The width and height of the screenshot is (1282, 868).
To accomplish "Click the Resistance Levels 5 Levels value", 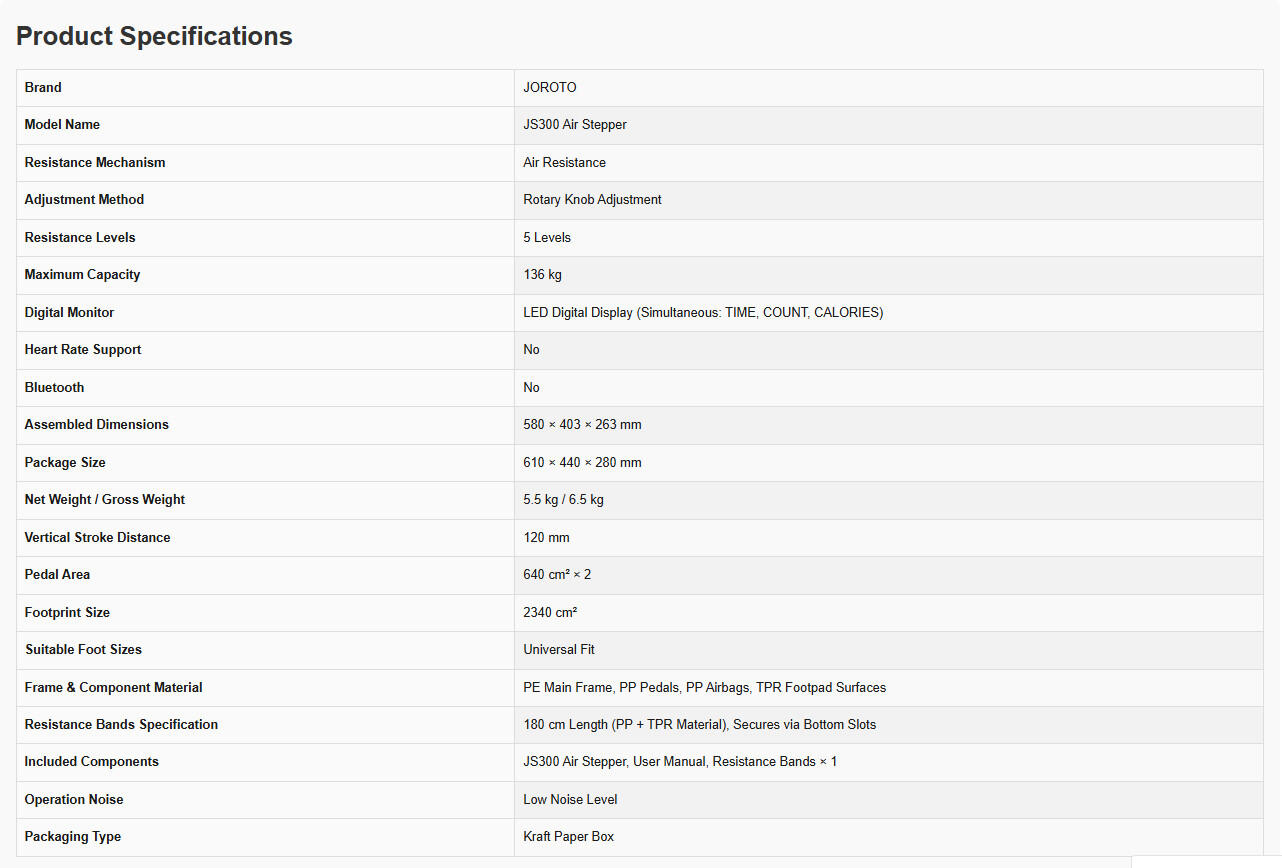I will click(x=547, y=238).
